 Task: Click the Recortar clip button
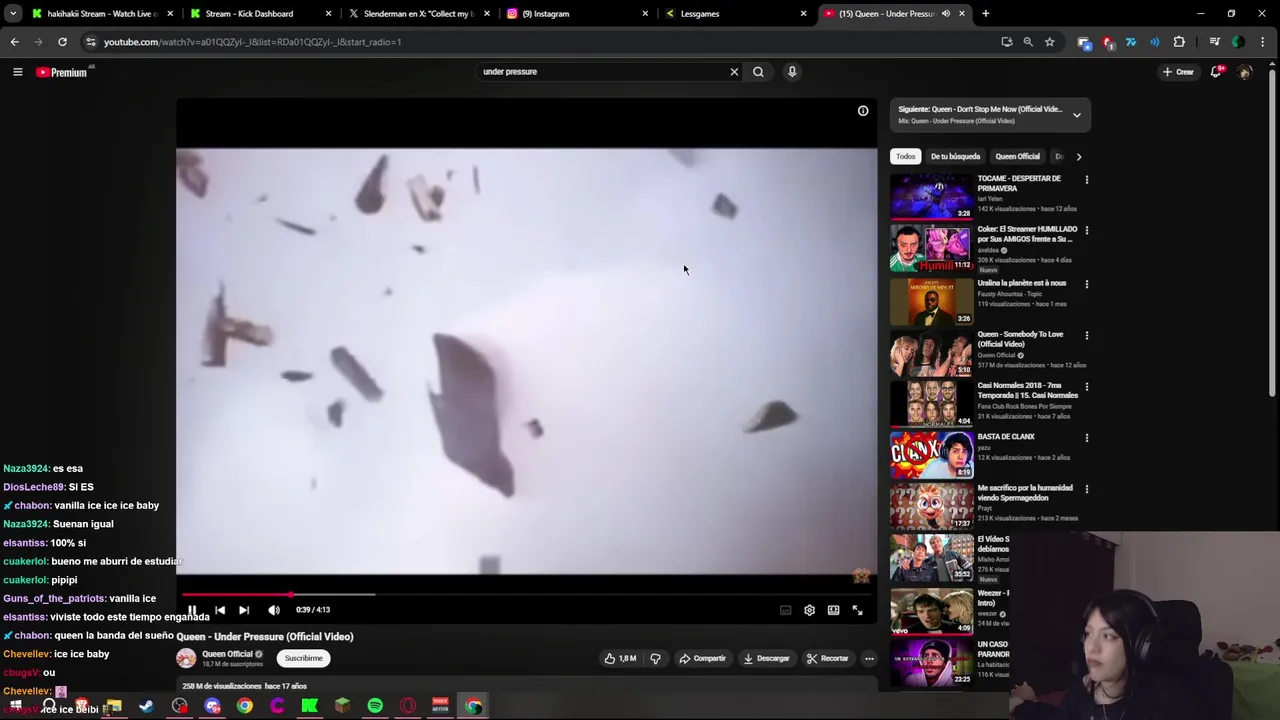tap(827, 658)
